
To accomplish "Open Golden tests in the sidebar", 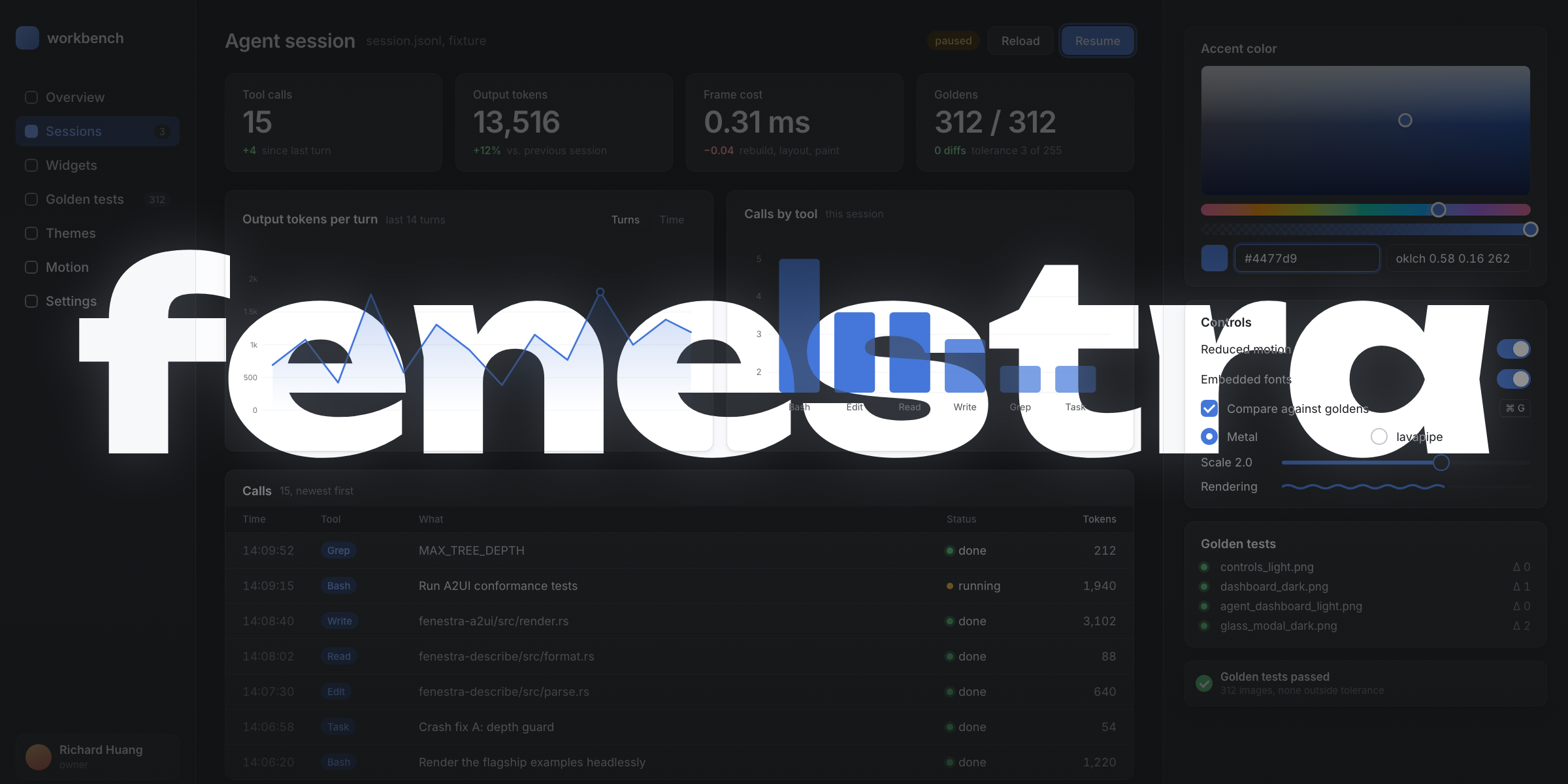I will coord(98,199).
